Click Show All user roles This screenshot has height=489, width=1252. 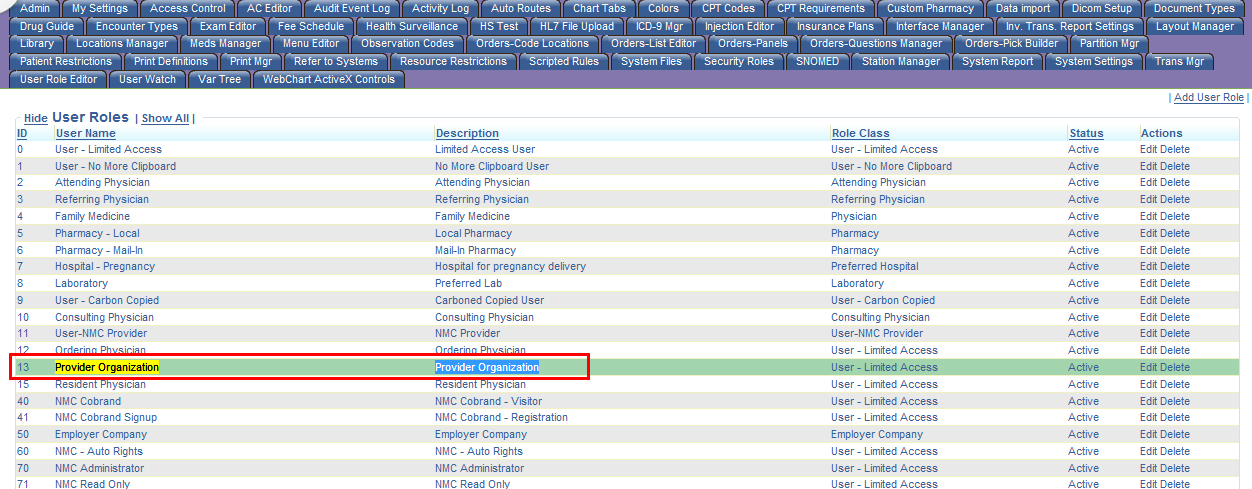pyautogui.click(x=165, y=118)
